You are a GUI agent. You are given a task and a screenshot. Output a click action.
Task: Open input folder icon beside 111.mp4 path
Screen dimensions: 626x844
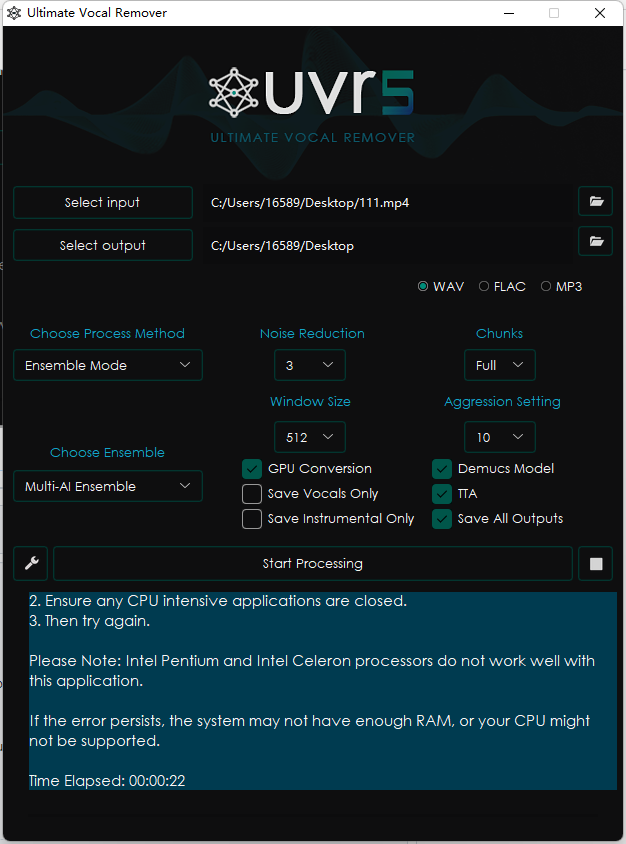click(595, 202)
